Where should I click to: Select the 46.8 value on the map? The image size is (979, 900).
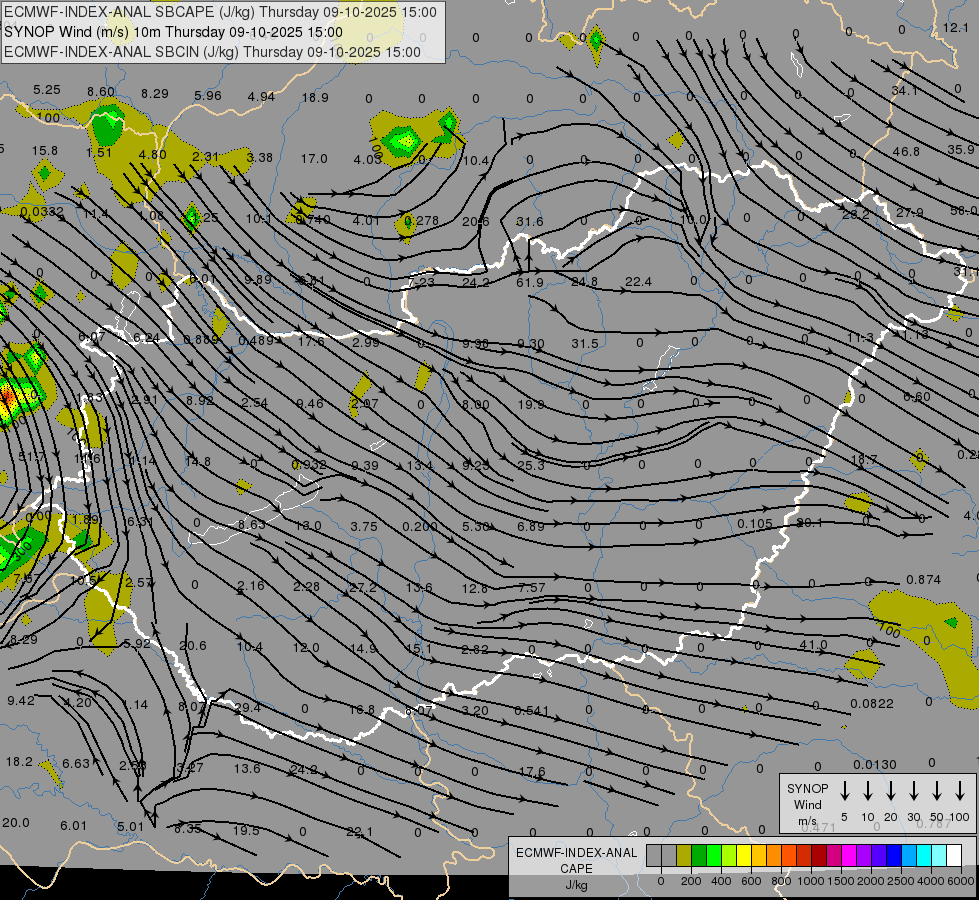click(x=906, y=152)
